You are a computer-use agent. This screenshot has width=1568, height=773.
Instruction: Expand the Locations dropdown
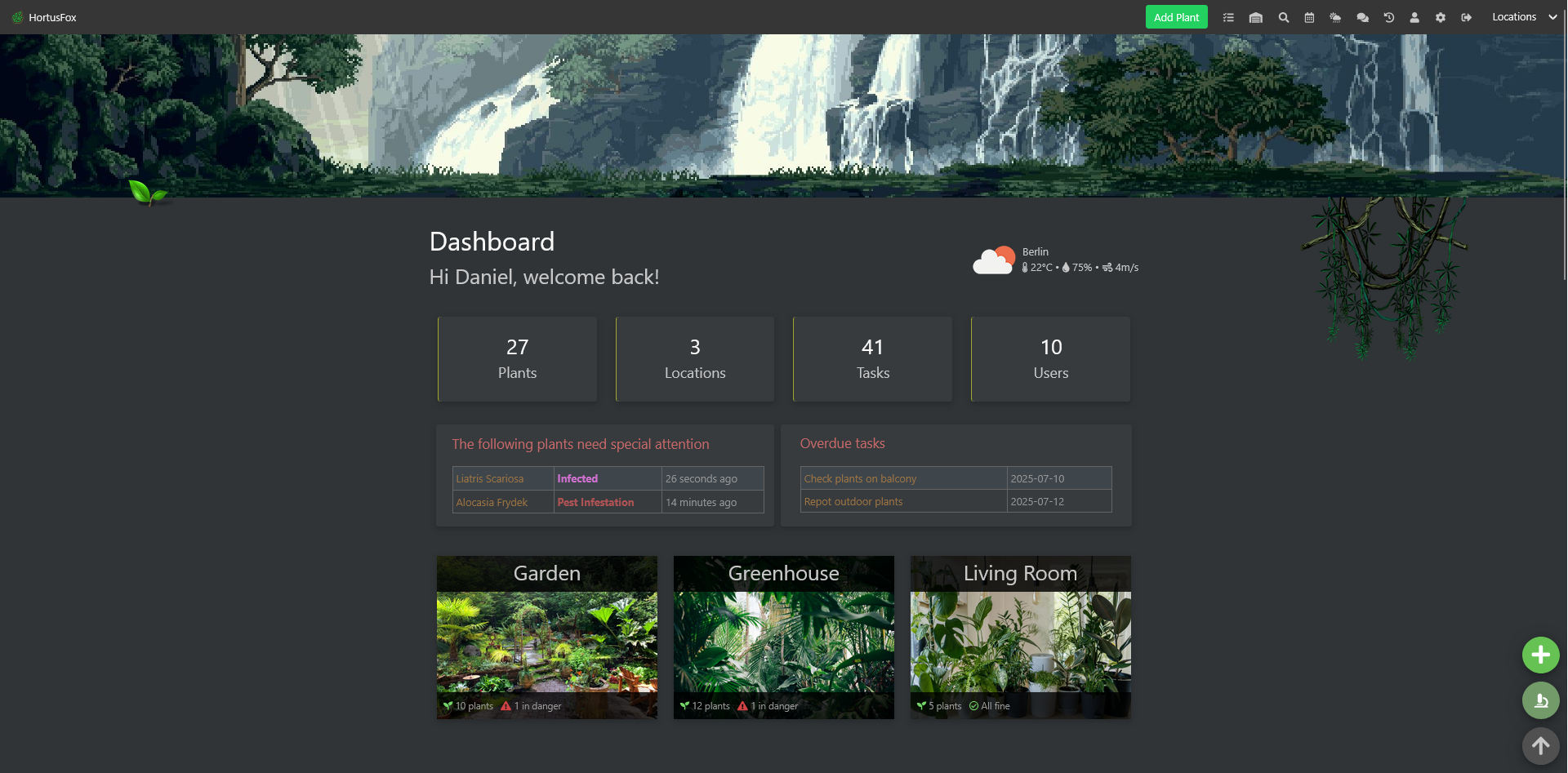point(1523,16)
